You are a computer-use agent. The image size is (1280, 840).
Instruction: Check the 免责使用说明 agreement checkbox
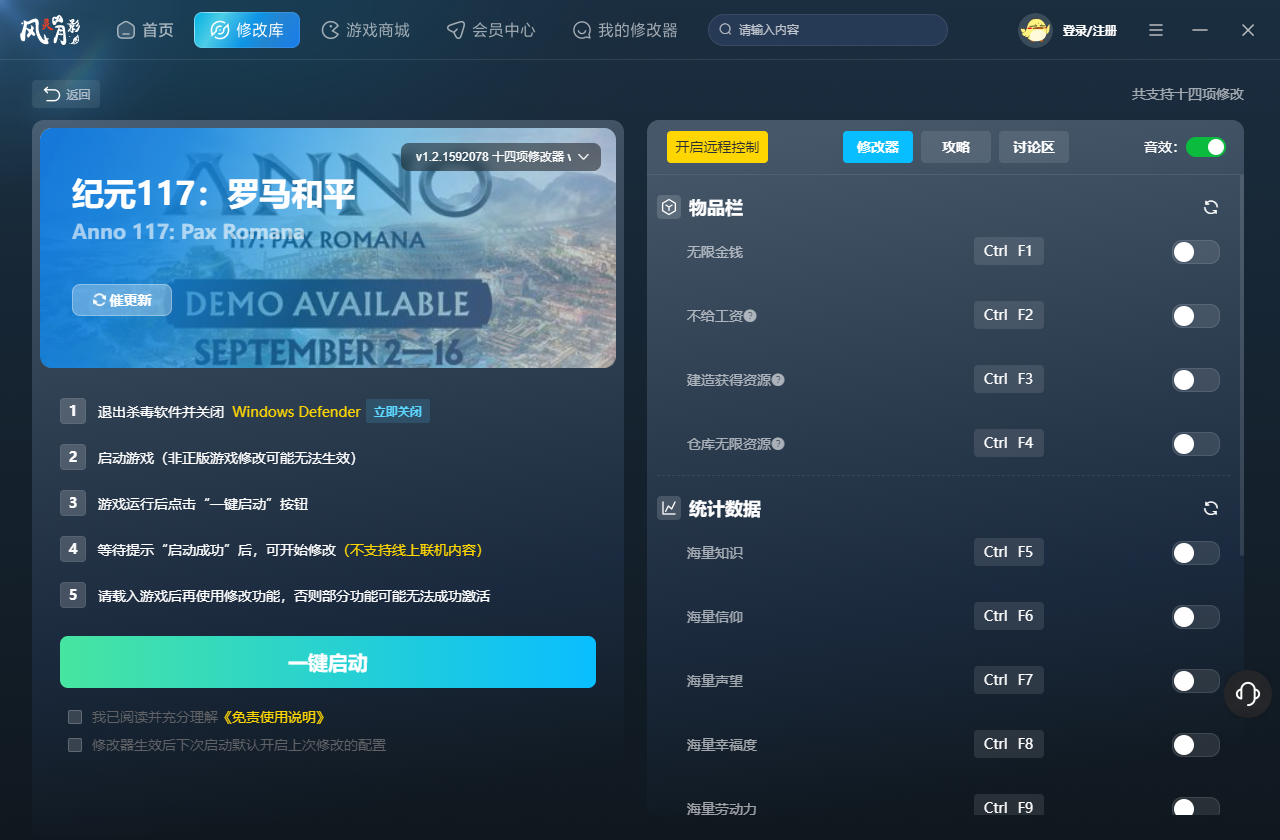coord(73,716)
